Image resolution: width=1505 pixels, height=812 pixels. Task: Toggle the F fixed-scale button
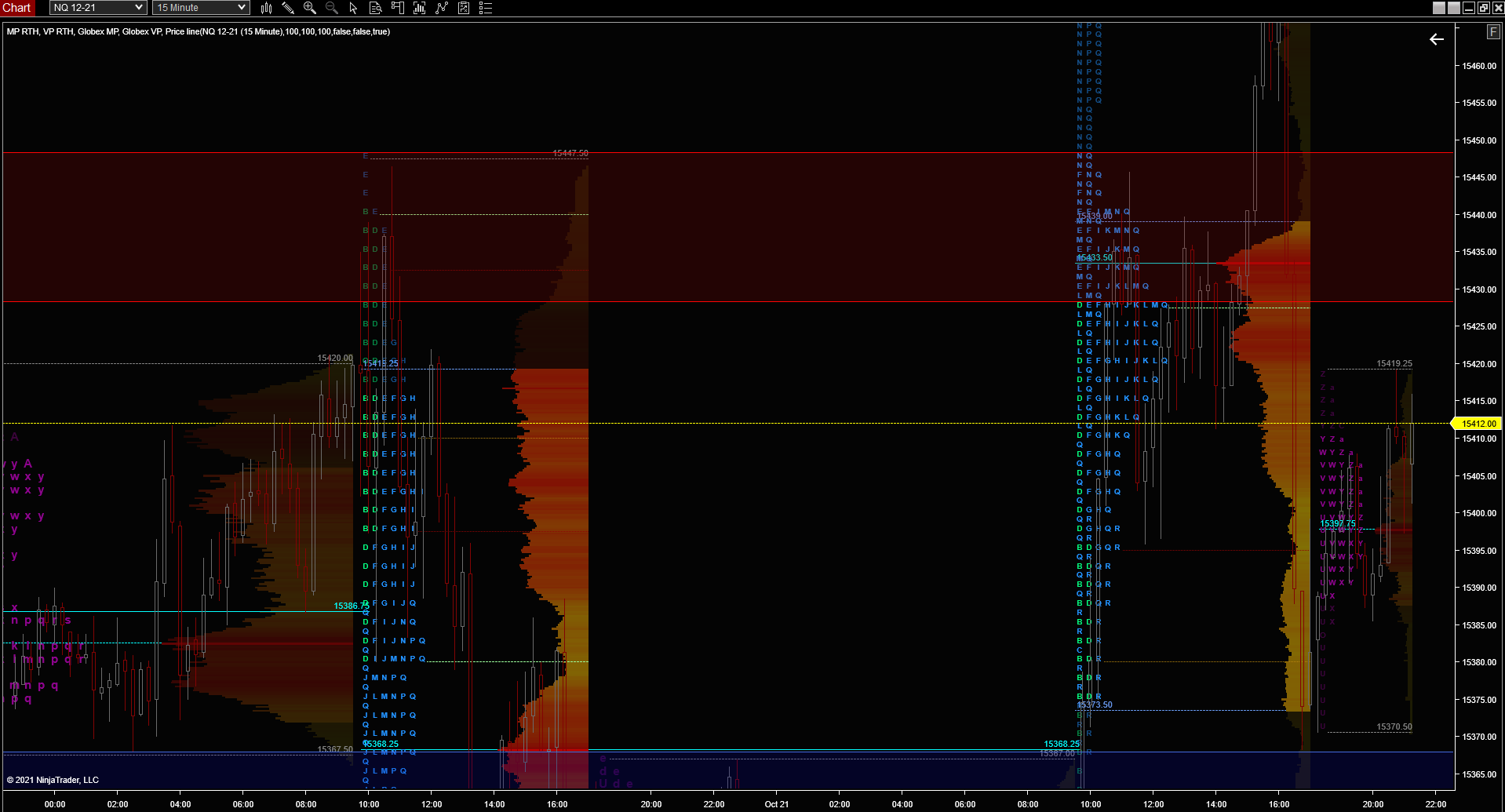point(1493,32)
